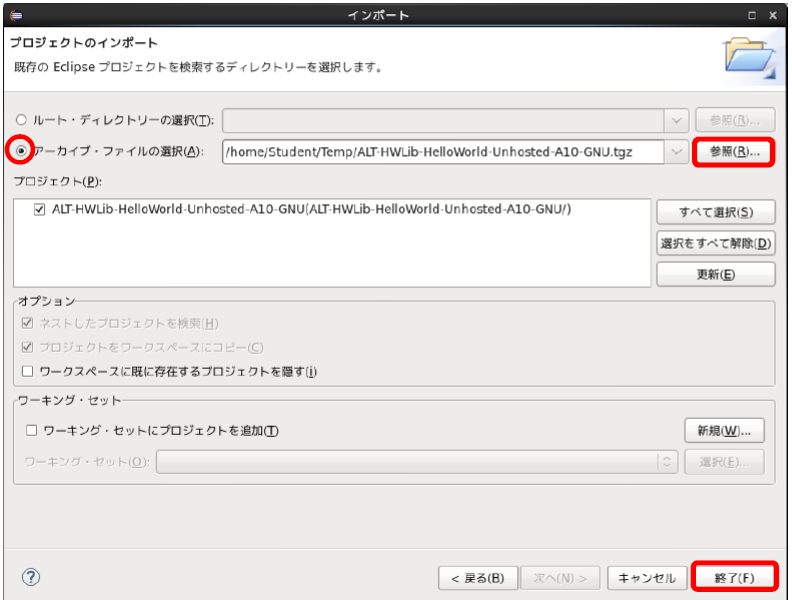Toggle add project to working sets checkbox
Viewport: 792px width, 600px height.
[x=31, y=431]
